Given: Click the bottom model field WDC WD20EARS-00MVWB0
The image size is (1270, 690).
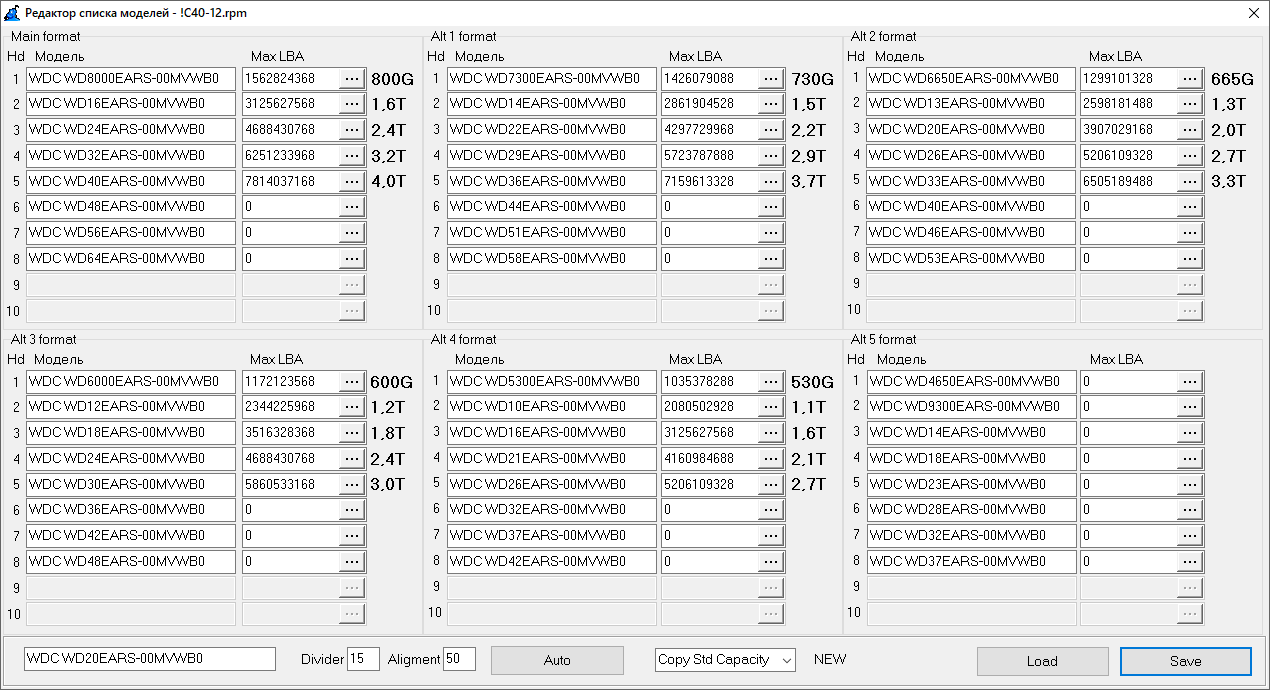Looking at the screenshot, I should click(150, 659).
